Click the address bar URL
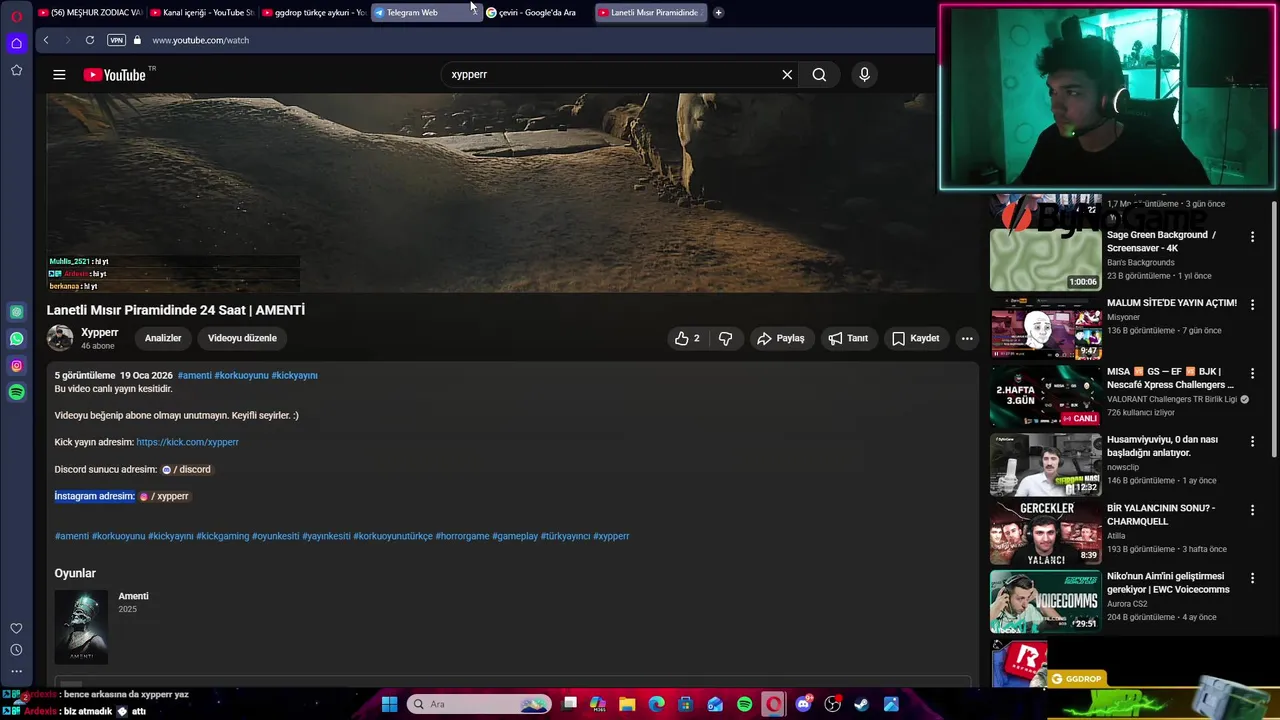Image resolution: width=1280 pixels, height=720 pixels. coord(201,40)
